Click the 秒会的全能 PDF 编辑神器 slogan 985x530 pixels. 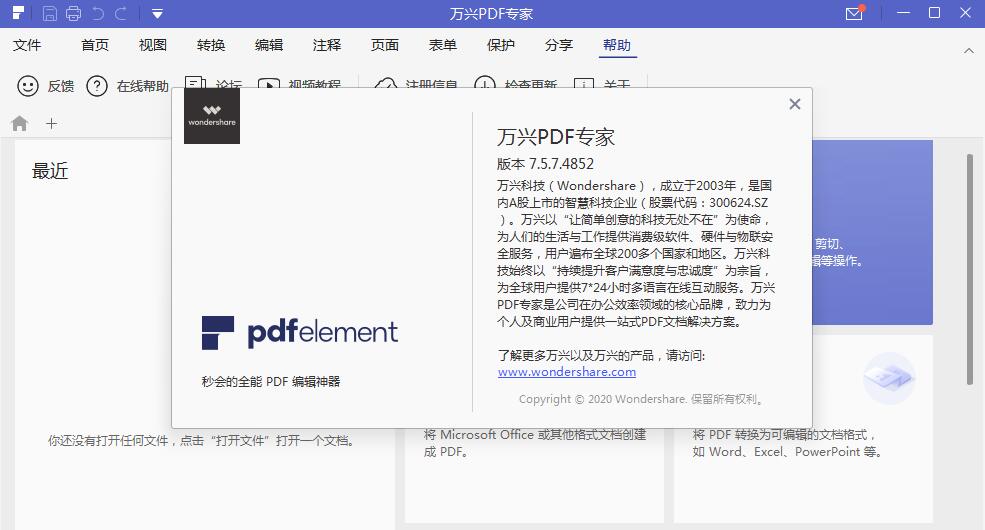click(271, 381)
